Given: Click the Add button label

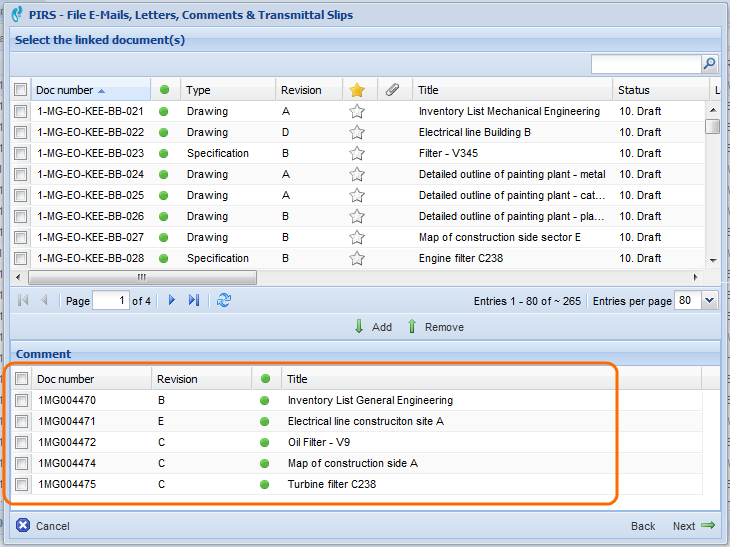Looking at the screenshot, I should click(382, 327).
